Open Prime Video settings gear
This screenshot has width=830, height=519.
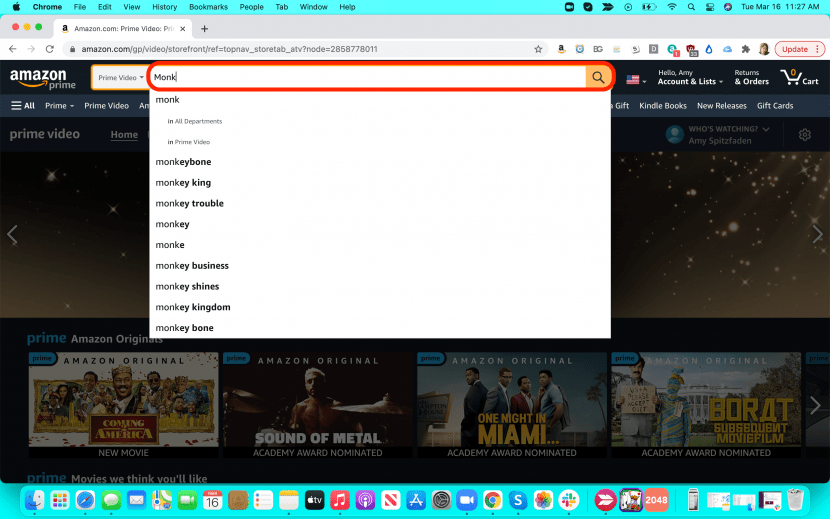(x=805, y=135)
